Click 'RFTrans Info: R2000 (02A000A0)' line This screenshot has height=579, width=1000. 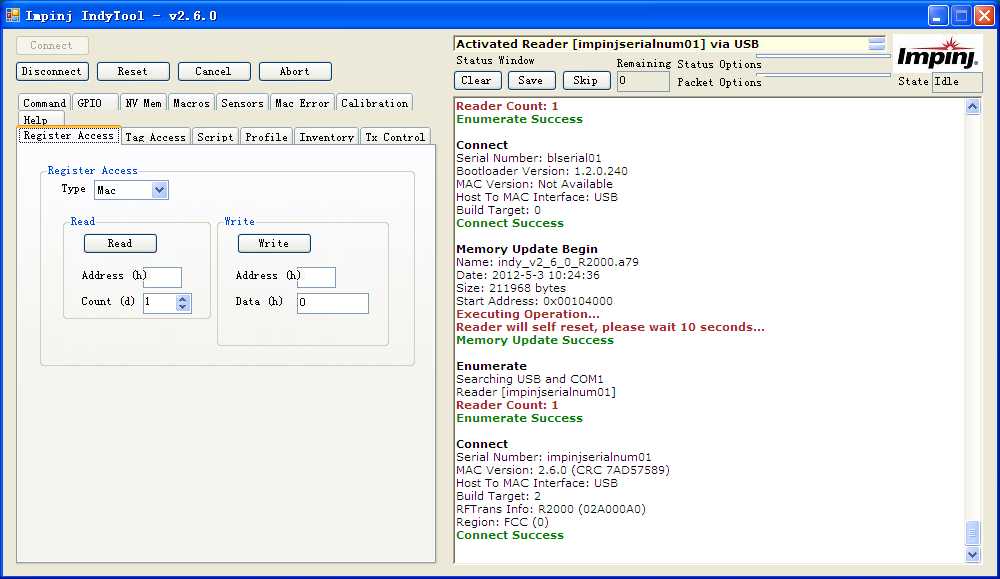pyautogui.click(x=550, y=509)
